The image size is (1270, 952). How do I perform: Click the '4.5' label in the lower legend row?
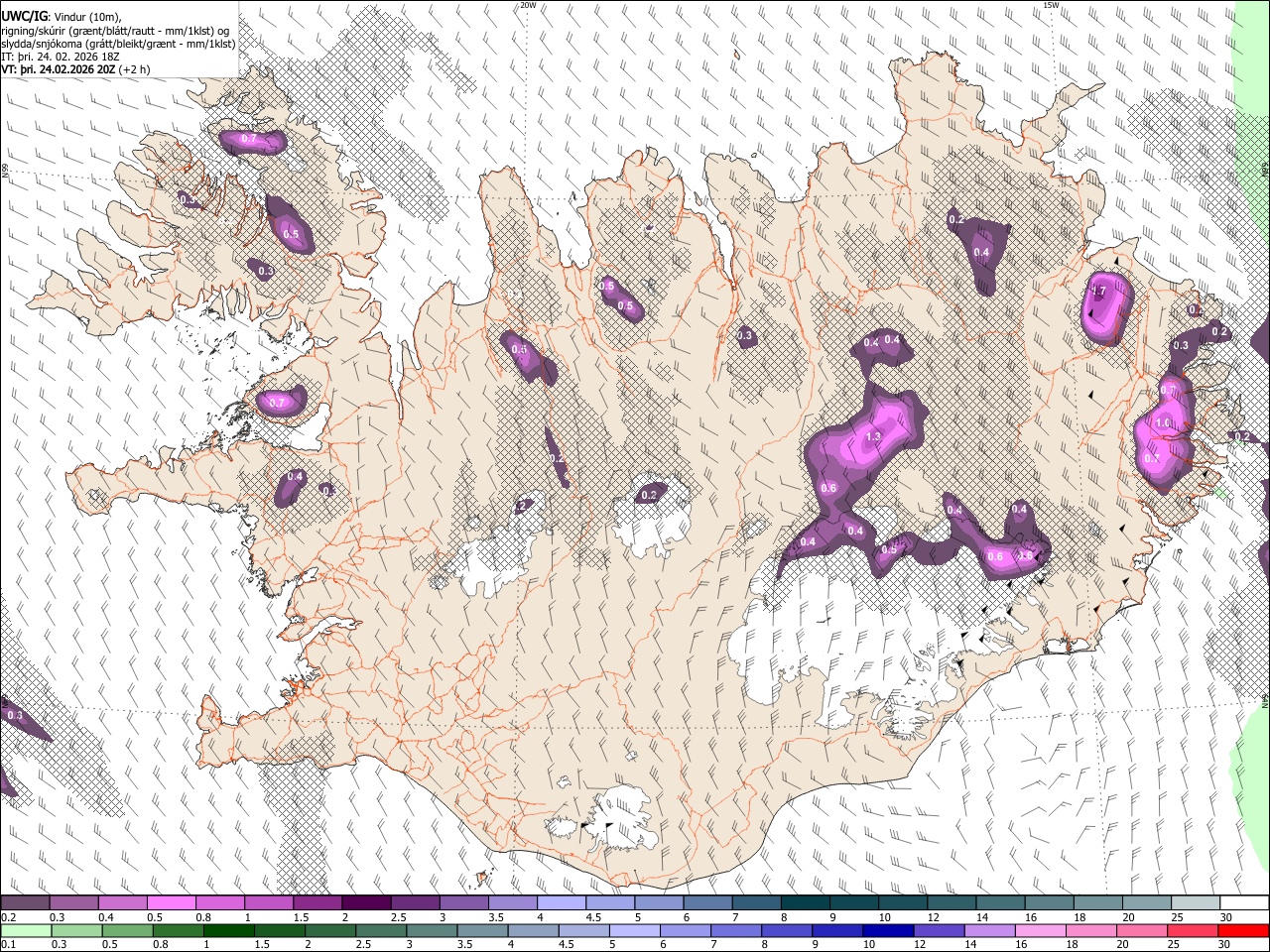(x=565, y=944)
